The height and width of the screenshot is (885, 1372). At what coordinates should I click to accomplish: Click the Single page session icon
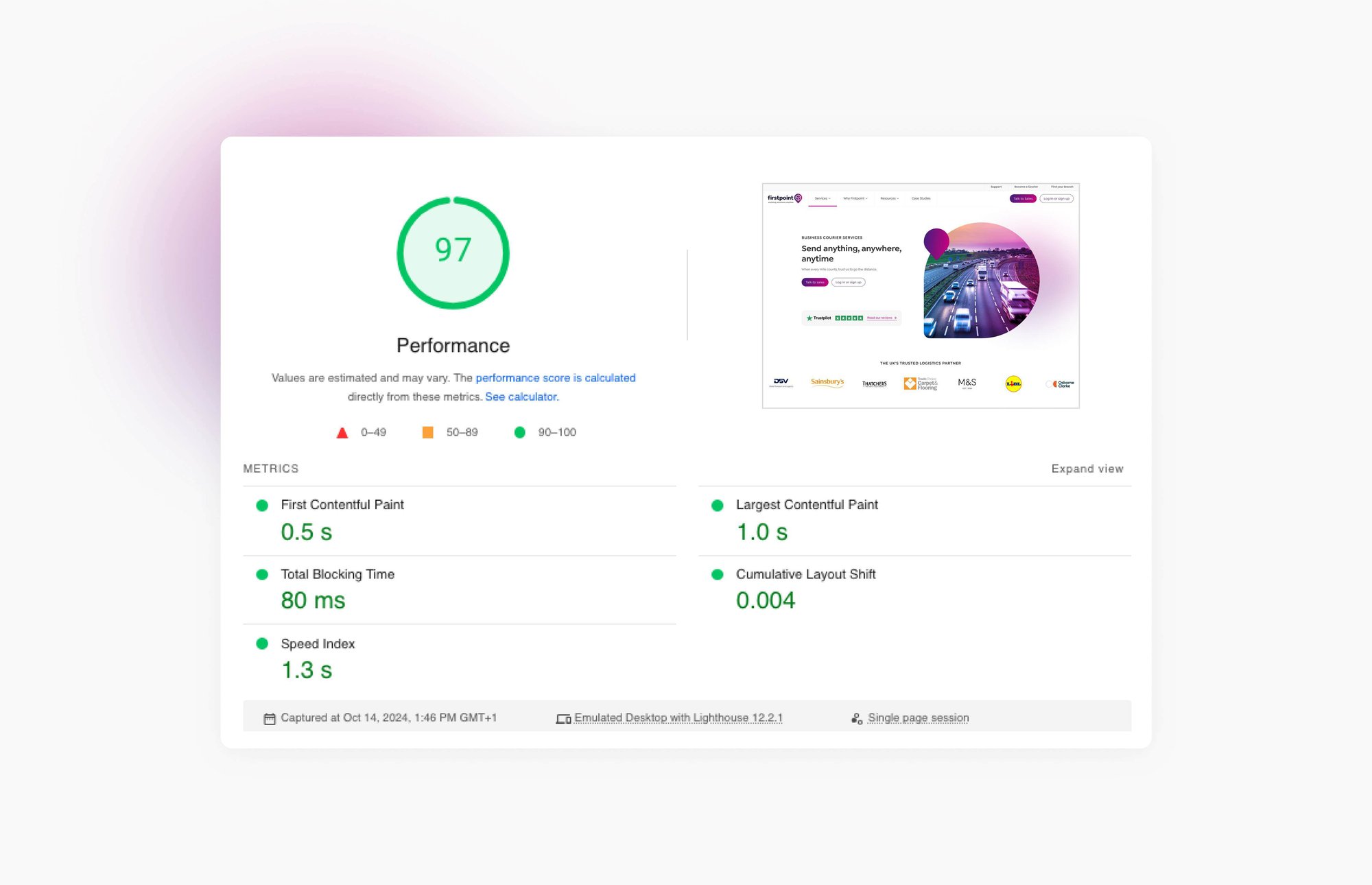click(x=857, y=718)
